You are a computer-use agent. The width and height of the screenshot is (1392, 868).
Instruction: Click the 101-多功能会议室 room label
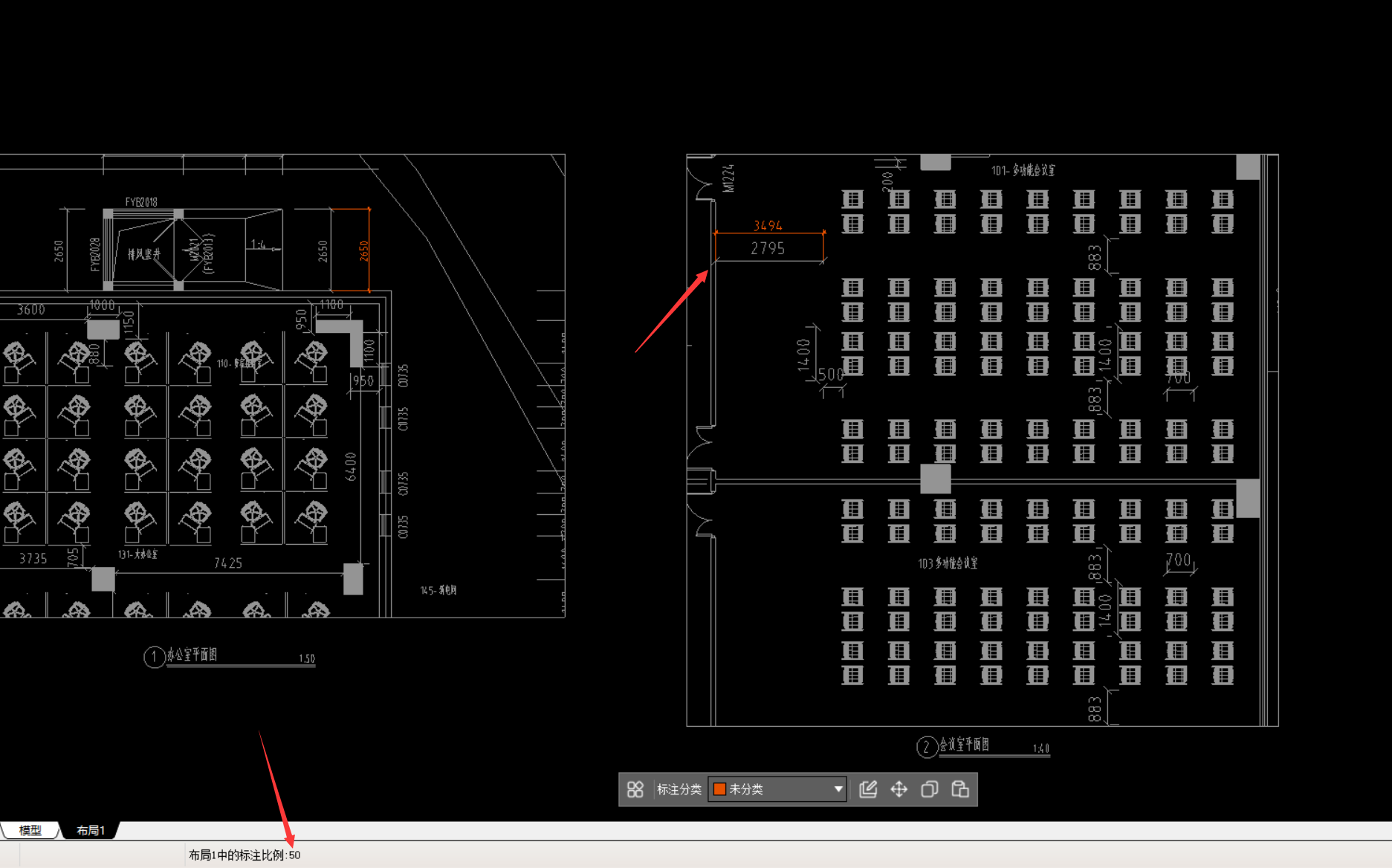pyautogui.click(x=1023, y=170)
